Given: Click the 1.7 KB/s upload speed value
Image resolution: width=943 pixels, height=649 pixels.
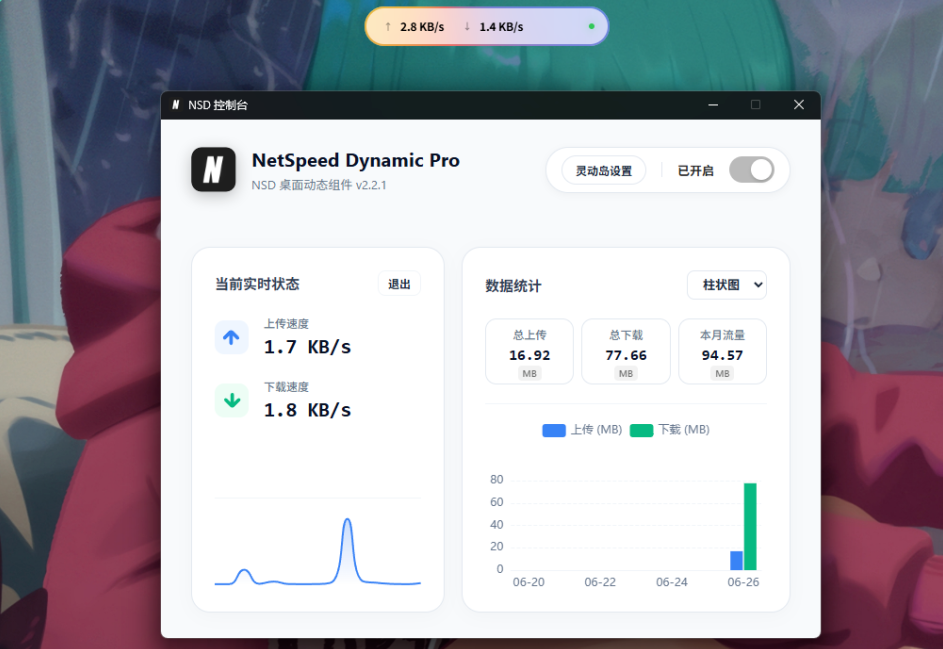Looking at the screenshot, I should [307, 347].
